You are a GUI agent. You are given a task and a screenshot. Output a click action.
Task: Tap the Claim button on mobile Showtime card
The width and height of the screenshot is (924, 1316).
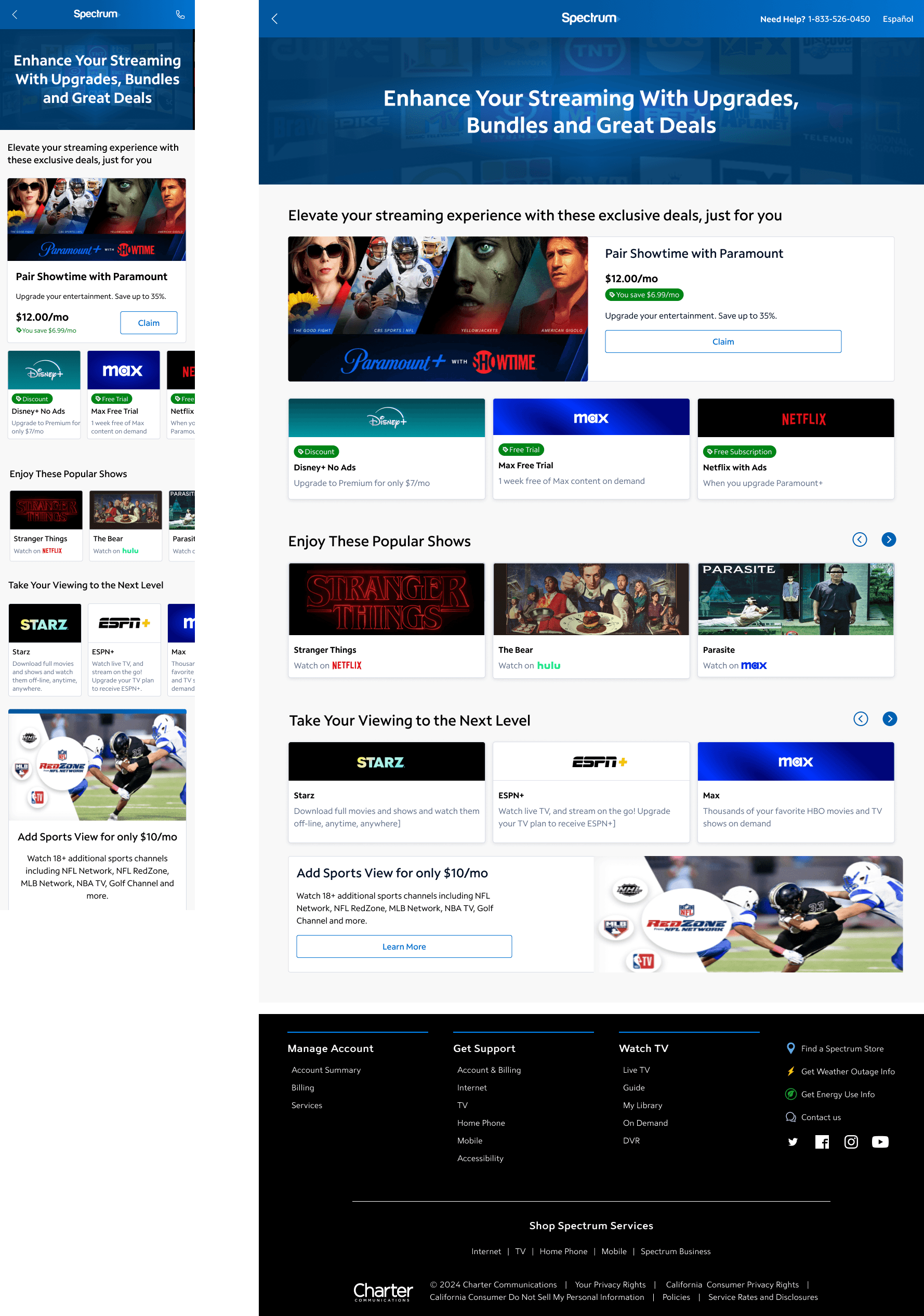tap(149, 323)
